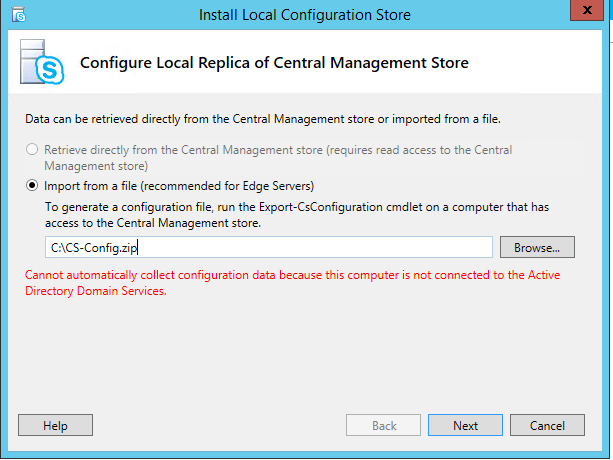Click the window title 'Install Local Configuration Store'
Viewport: 613px width, 460px height.
click(305, 15)
